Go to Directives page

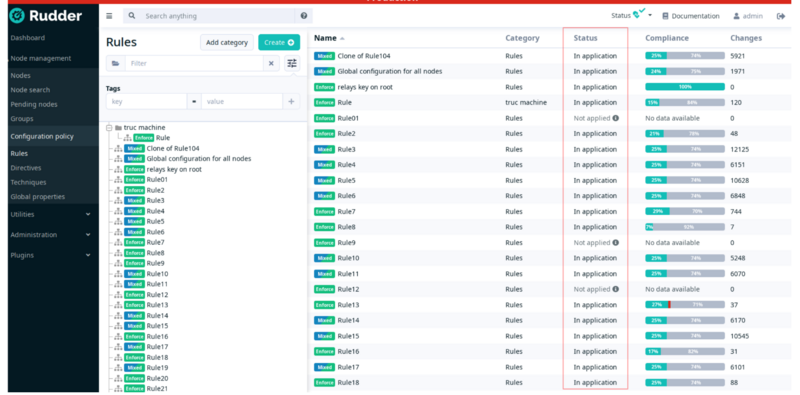26,168
